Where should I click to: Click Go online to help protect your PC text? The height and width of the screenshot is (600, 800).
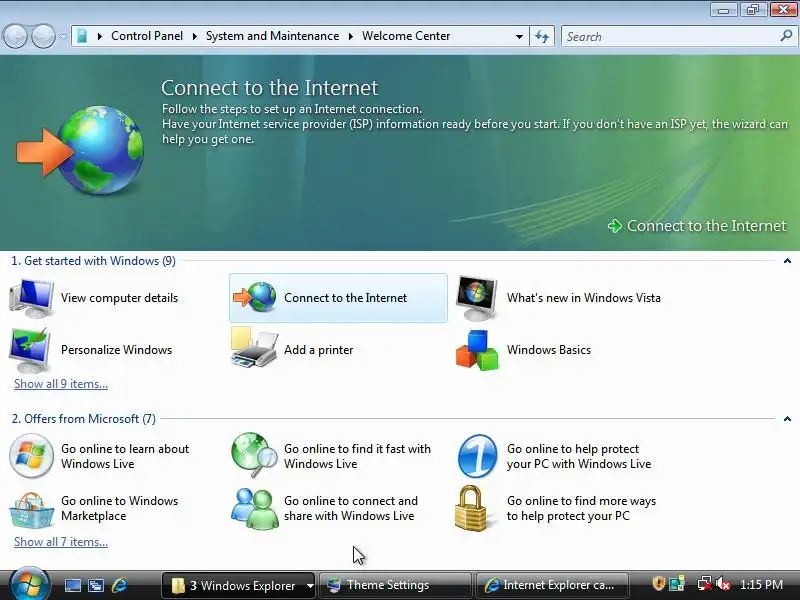579,456
